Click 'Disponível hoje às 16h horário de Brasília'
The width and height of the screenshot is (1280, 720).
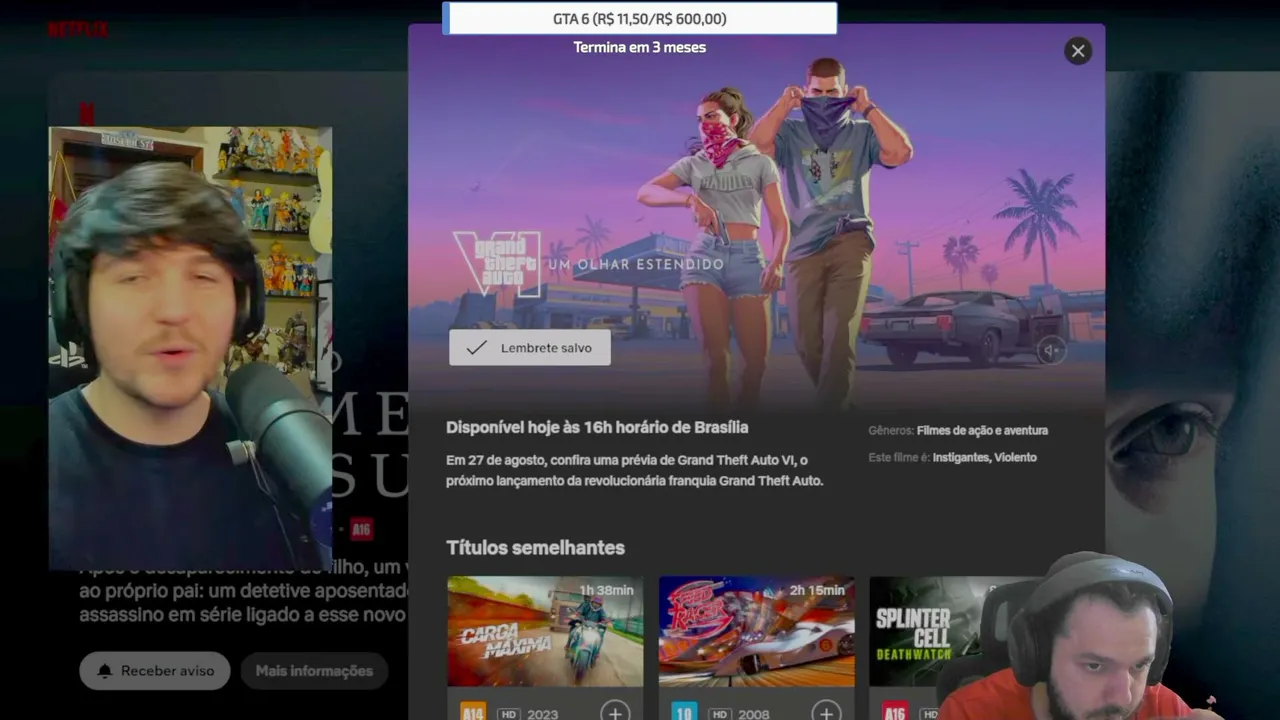[597, 427]
